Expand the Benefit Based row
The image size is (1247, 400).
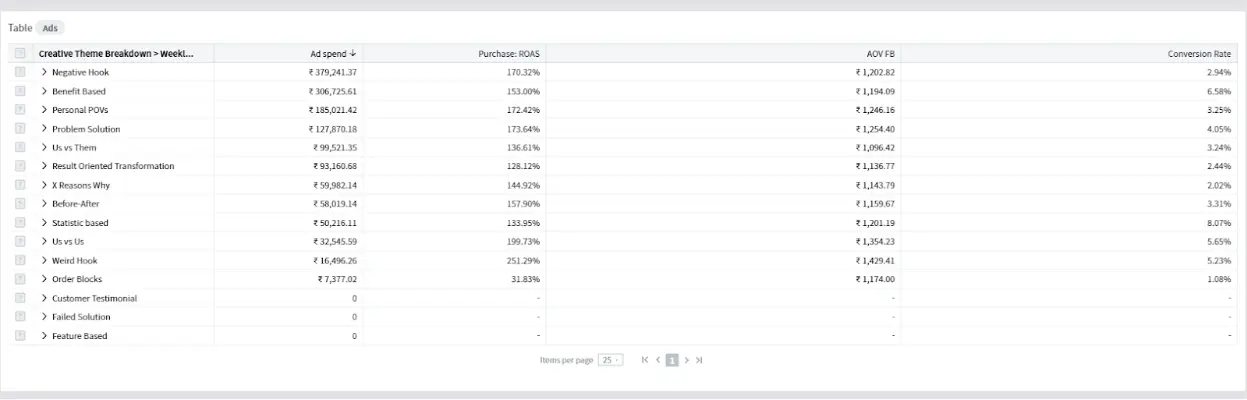pyautogui.click(x=44, y=91)
